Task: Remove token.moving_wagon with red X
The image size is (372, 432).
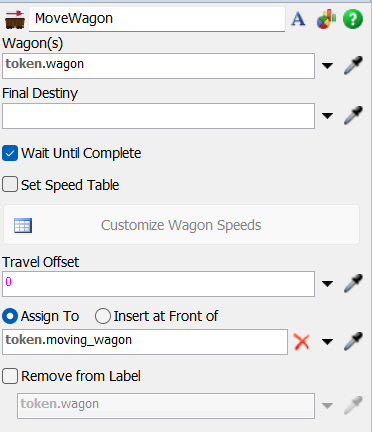Action: coord(302,342)
